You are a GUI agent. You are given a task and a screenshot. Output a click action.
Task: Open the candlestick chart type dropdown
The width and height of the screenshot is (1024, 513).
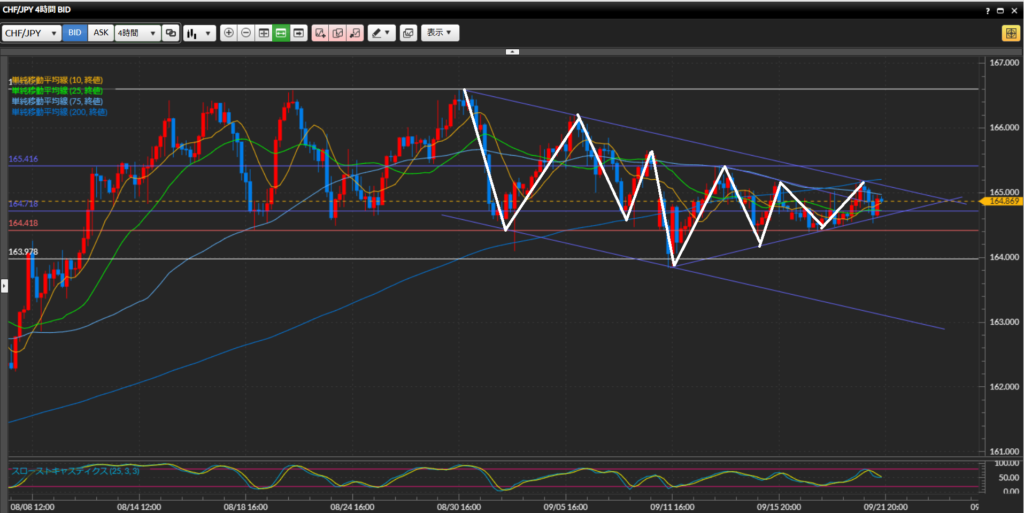point(199,33)
